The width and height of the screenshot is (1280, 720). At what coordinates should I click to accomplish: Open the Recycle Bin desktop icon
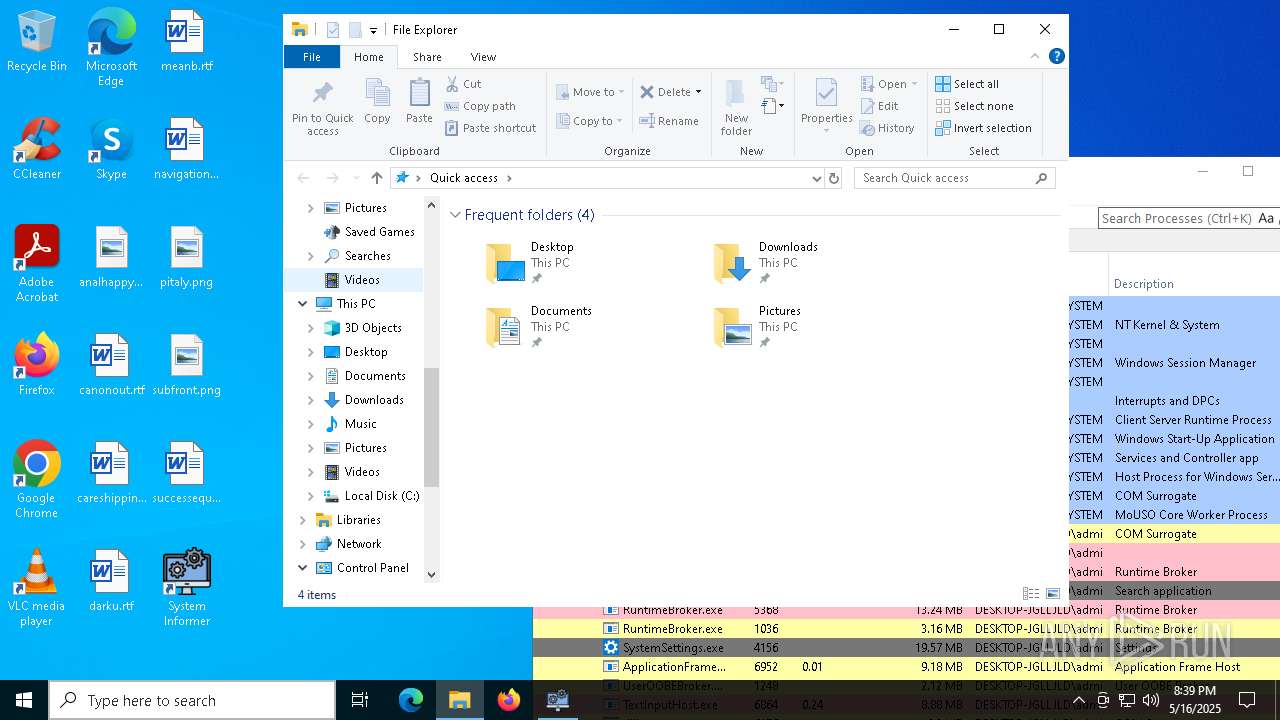coord(37,42)
